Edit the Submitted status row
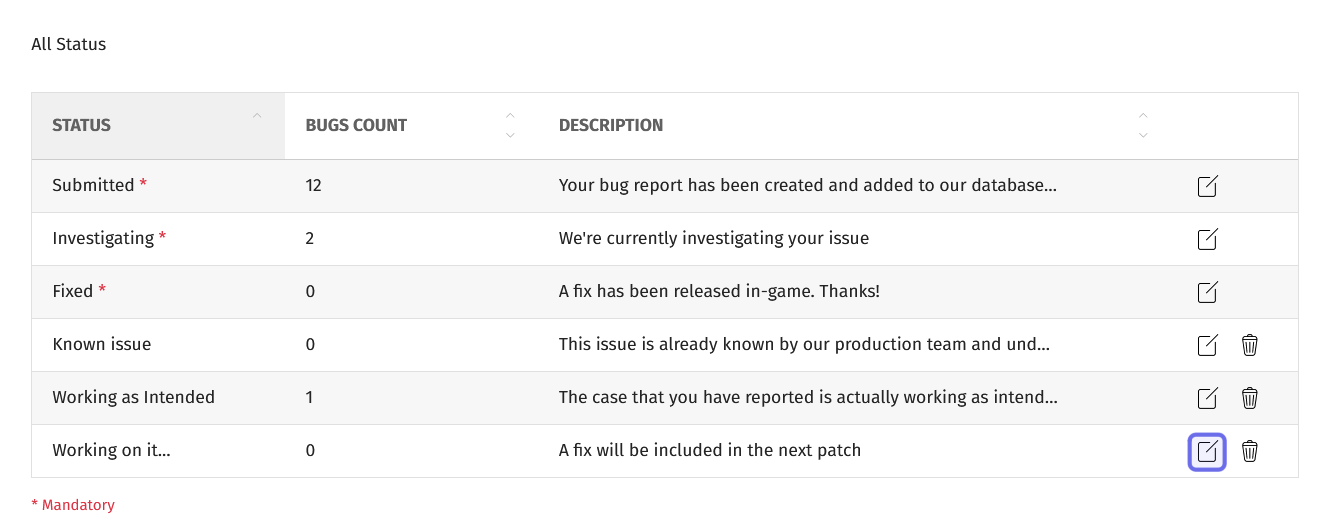 1207,186
